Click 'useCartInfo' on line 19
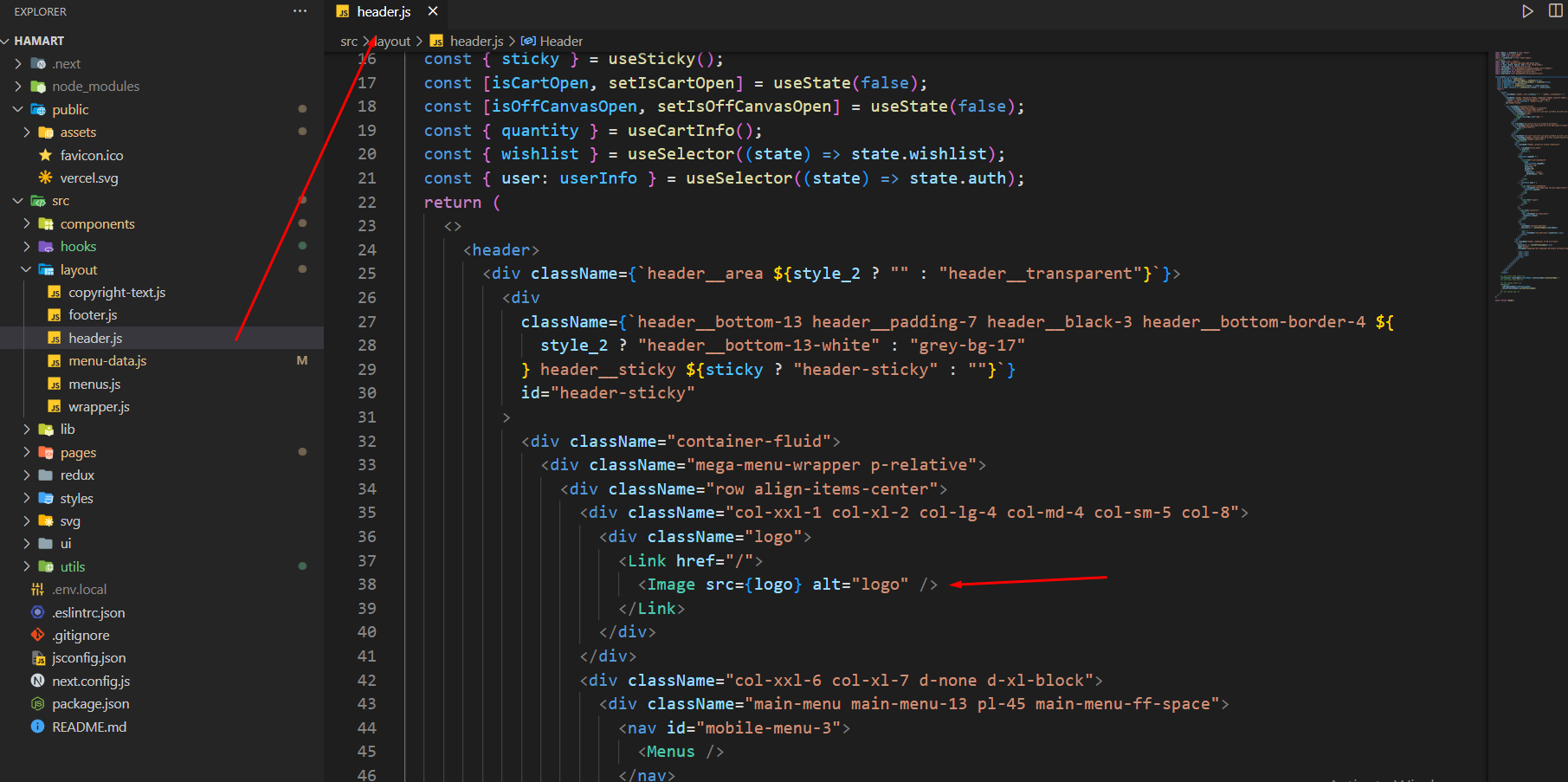1568x782 pixels. 681,130
